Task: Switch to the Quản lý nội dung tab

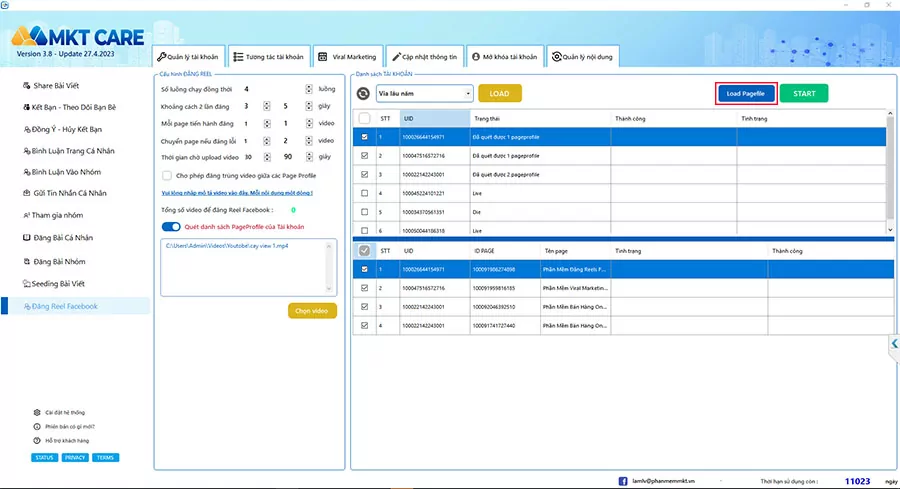Action: 583,56
